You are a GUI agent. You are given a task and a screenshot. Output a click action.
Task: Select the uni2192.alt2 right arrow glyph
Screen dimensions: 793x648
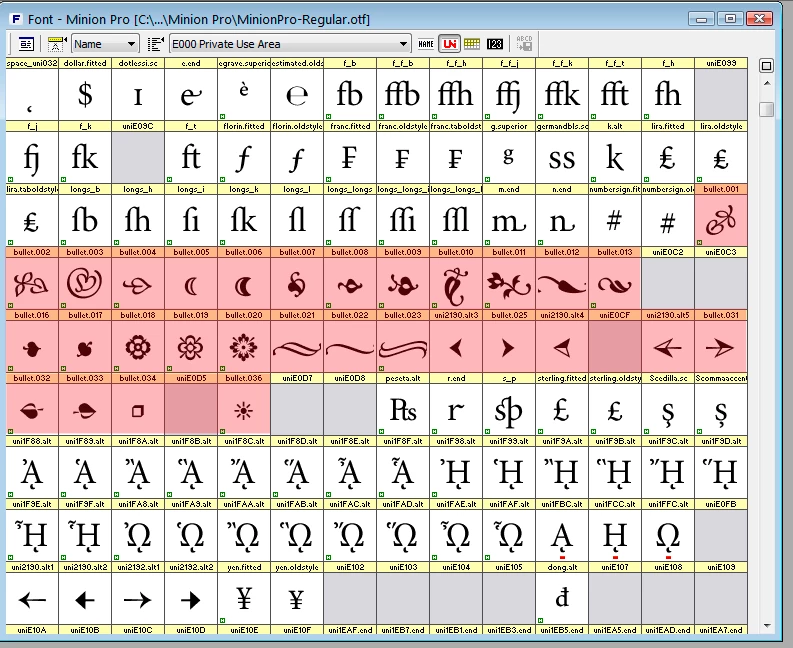pyautogui.click(x=191, y=598)
